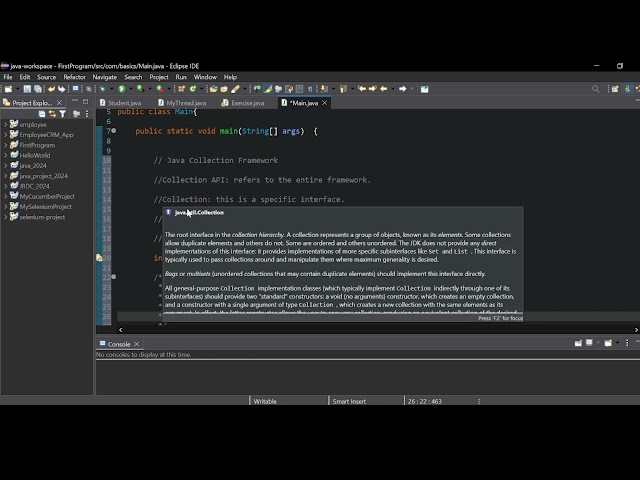Open the Back history dropdown arrow
Image resolution: width=640 pixels, height=480 pixels.
point(393,89)
